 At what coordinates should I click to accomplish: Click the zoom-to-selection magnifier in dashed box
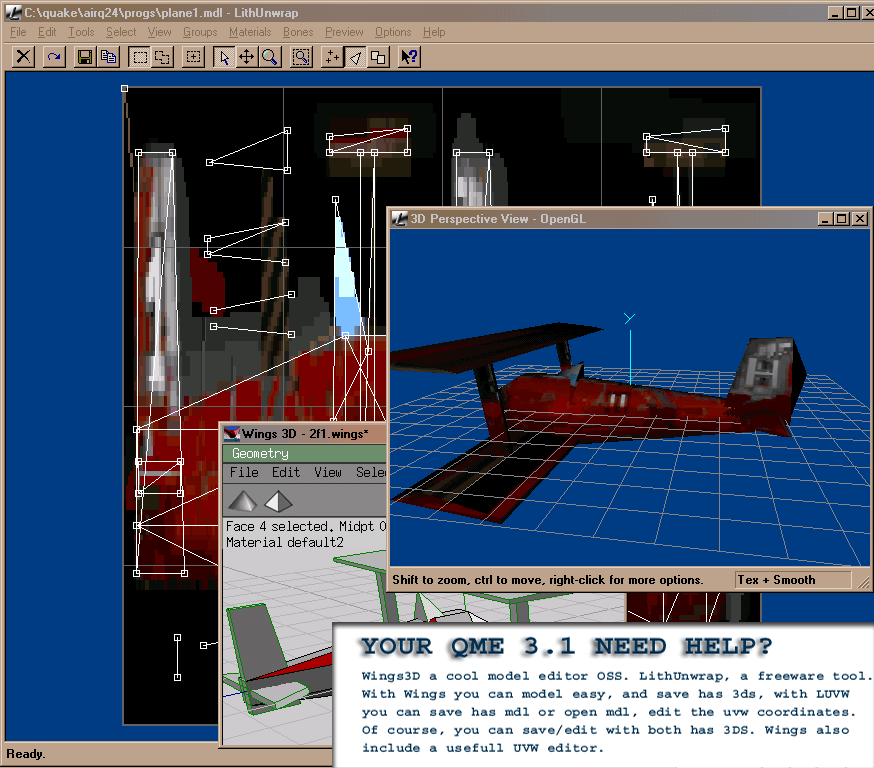[301, 57]
